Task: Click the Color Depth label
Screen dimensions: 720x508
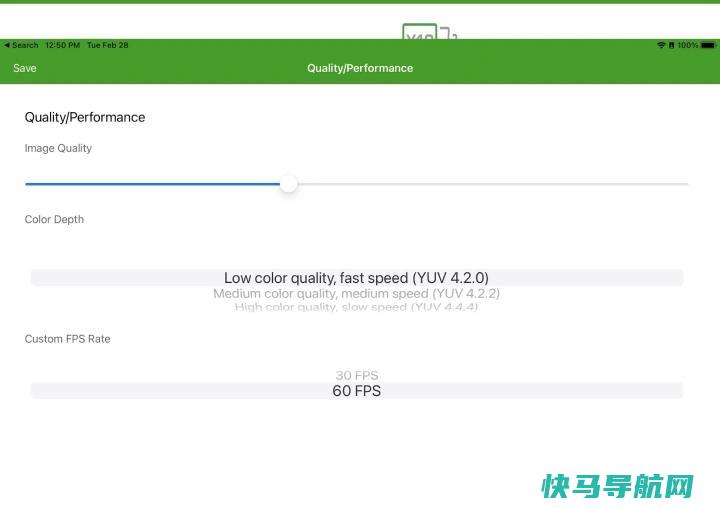Action: [54, 220]
